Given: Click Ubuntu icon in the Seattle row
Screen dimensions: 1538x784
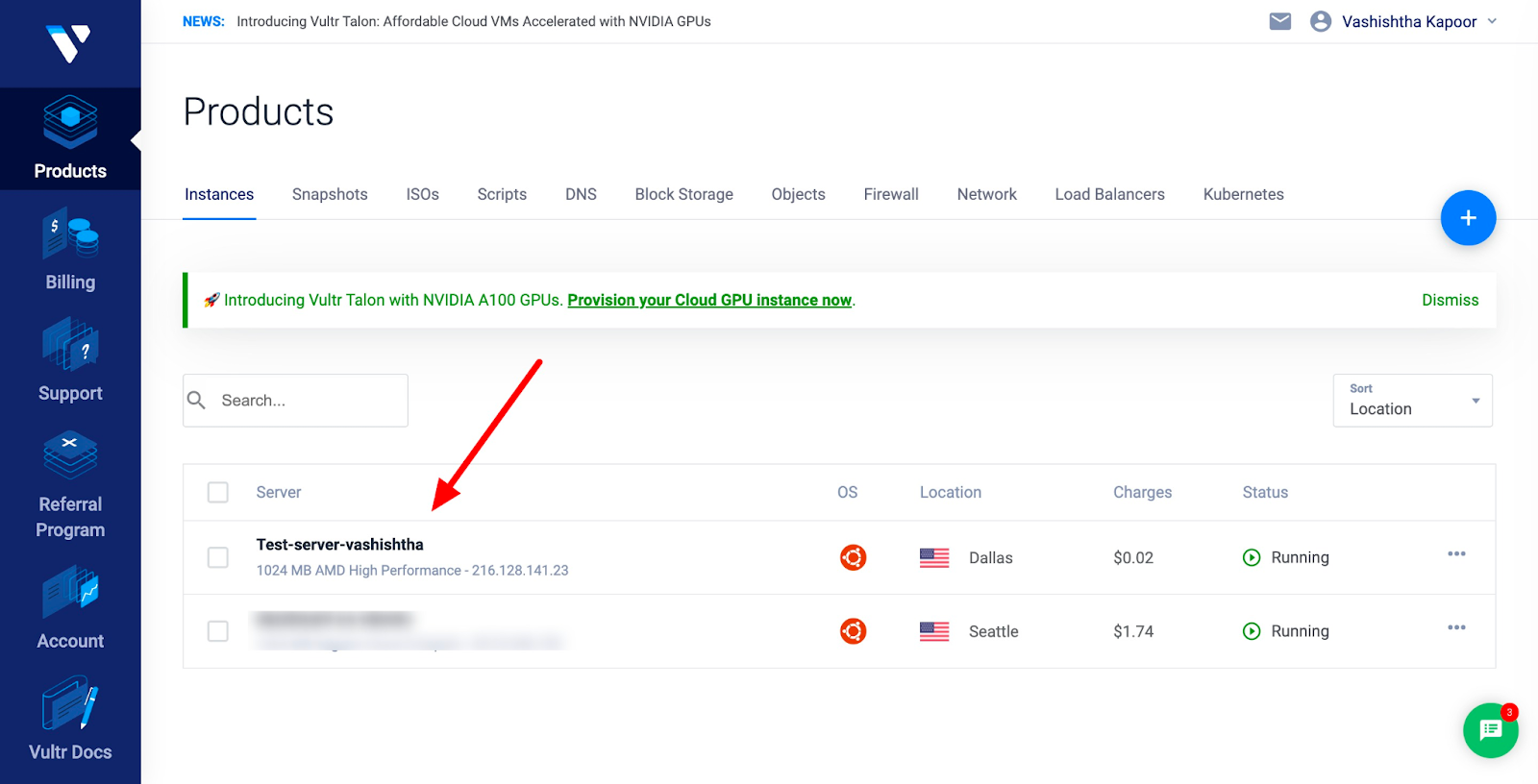Looking at the screenshot, I should click(x=853, y=631).
